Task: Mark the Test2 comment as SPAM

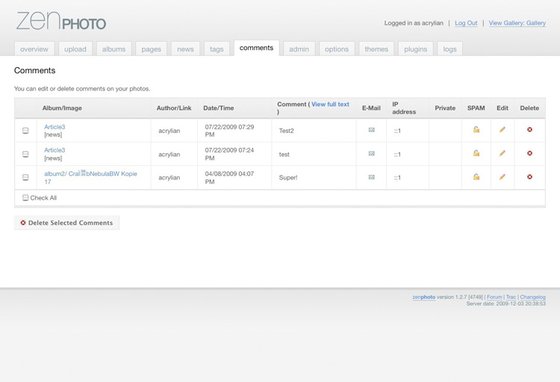Action: point(476,130)
